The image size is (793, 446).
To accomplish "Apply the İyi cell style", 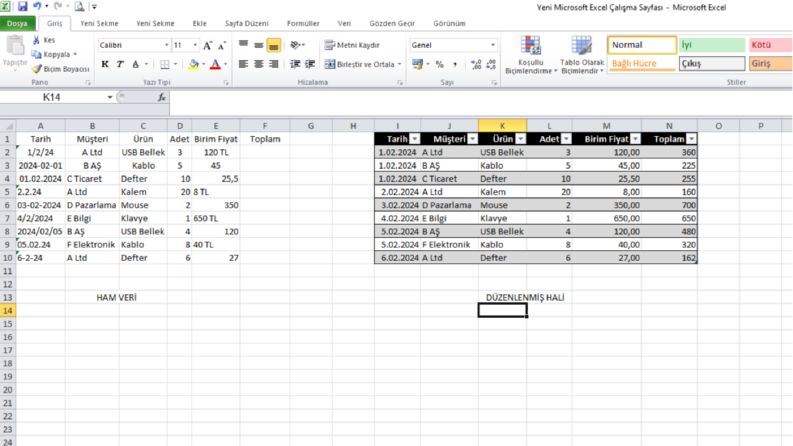I will [712, 45].
